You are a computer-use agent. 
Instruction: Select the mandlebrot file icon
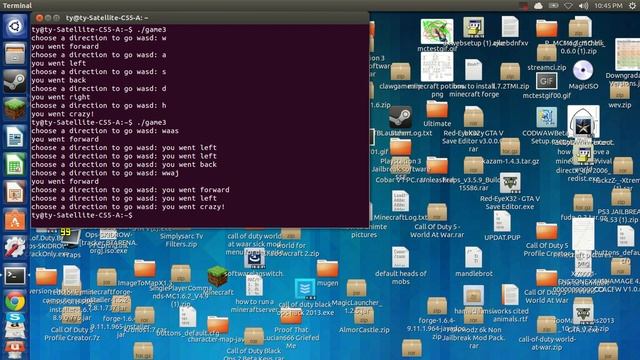coord(473,258)
